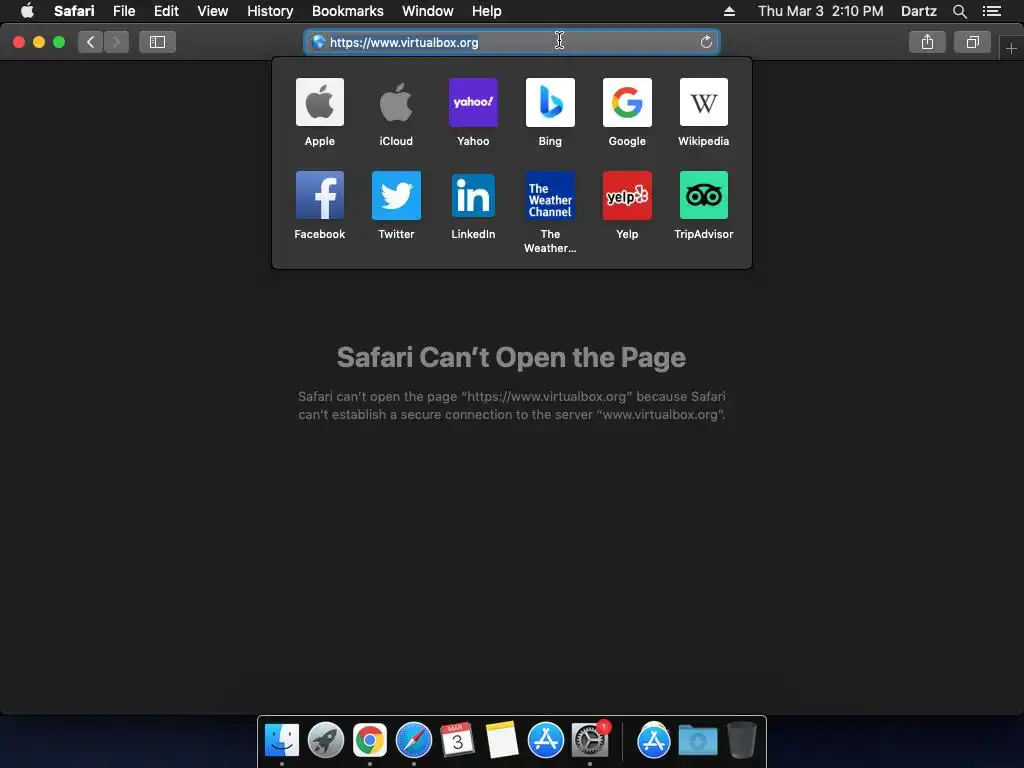Open the Apple favorite tile
Screen dimensions: 1024x768
point(319,103)
